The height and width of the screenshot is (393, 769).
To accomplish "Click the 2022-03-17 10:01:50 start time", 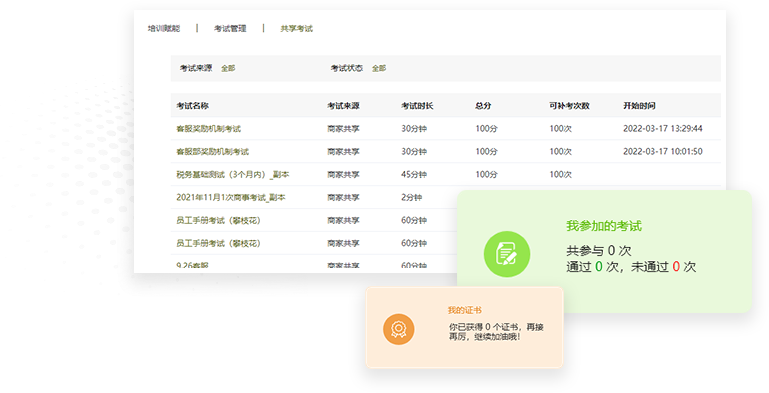I will [x=663, y=152].
